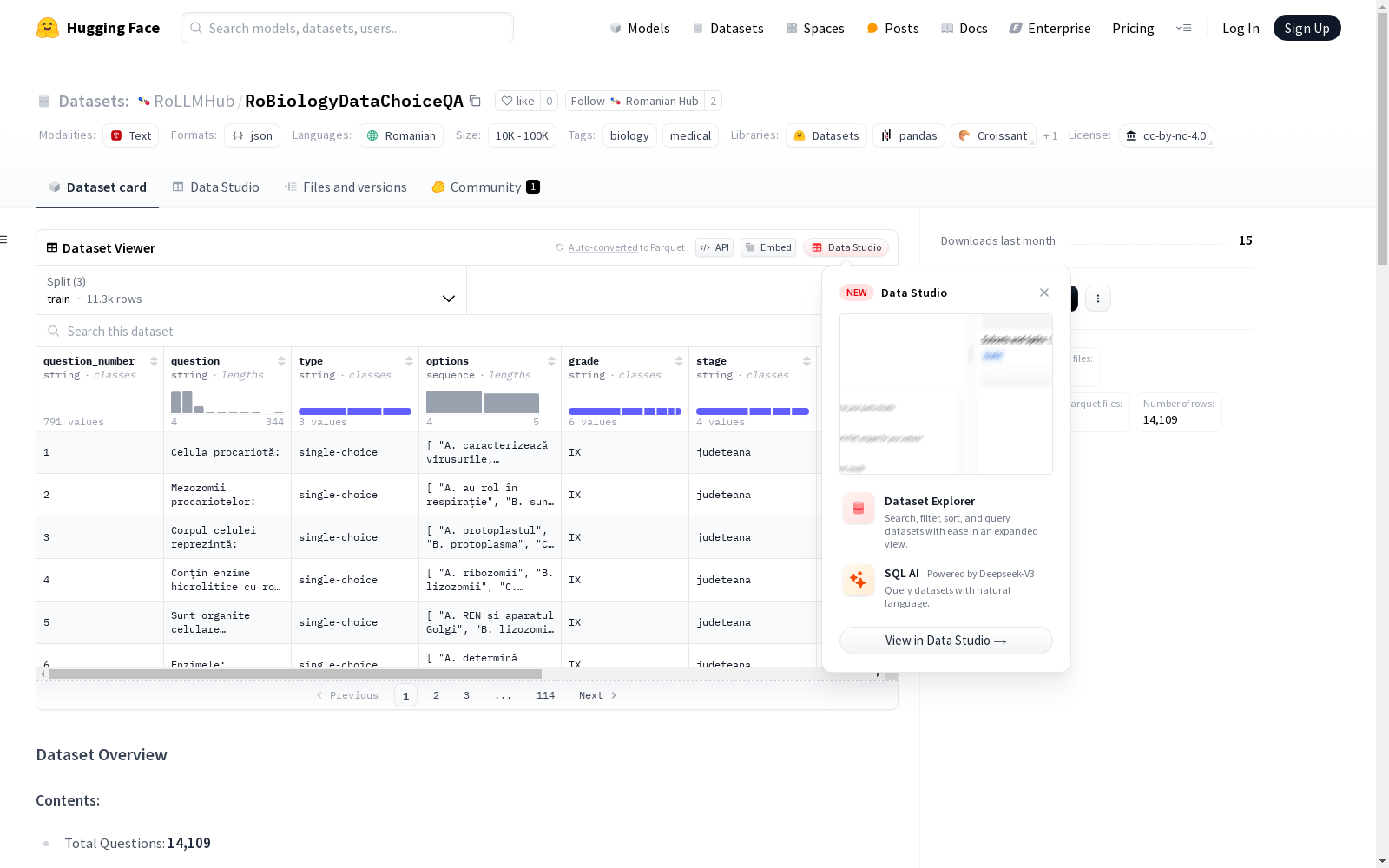Select the 10K - 100K size tag
Image resolution: width=1389 pixels, height=868 pixels.
(522, 135)
